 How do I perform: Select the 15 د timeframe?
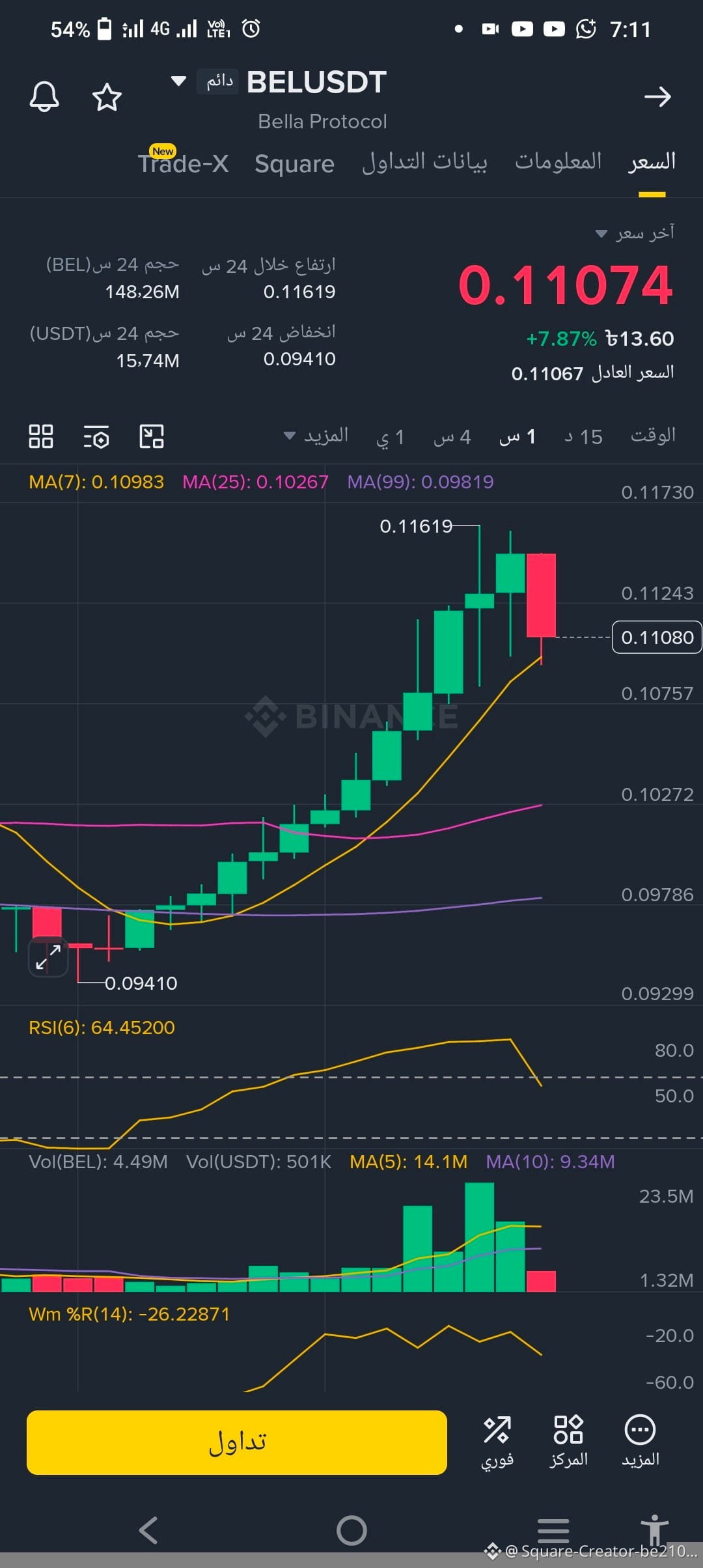(583, 437)
